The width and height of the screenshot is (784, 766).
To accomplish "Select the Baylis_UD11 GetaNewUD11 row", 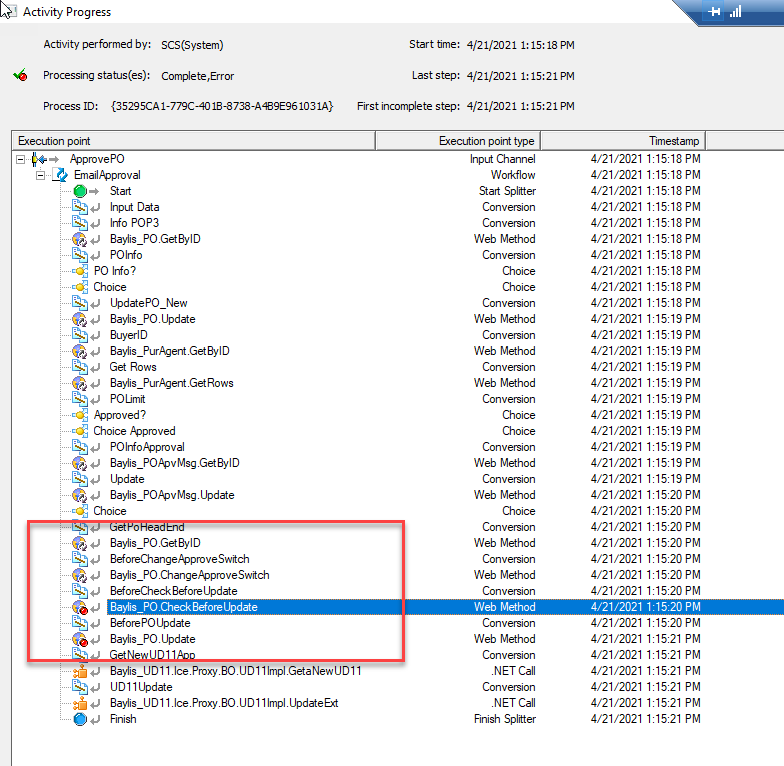I will click(x=398, y=671).
